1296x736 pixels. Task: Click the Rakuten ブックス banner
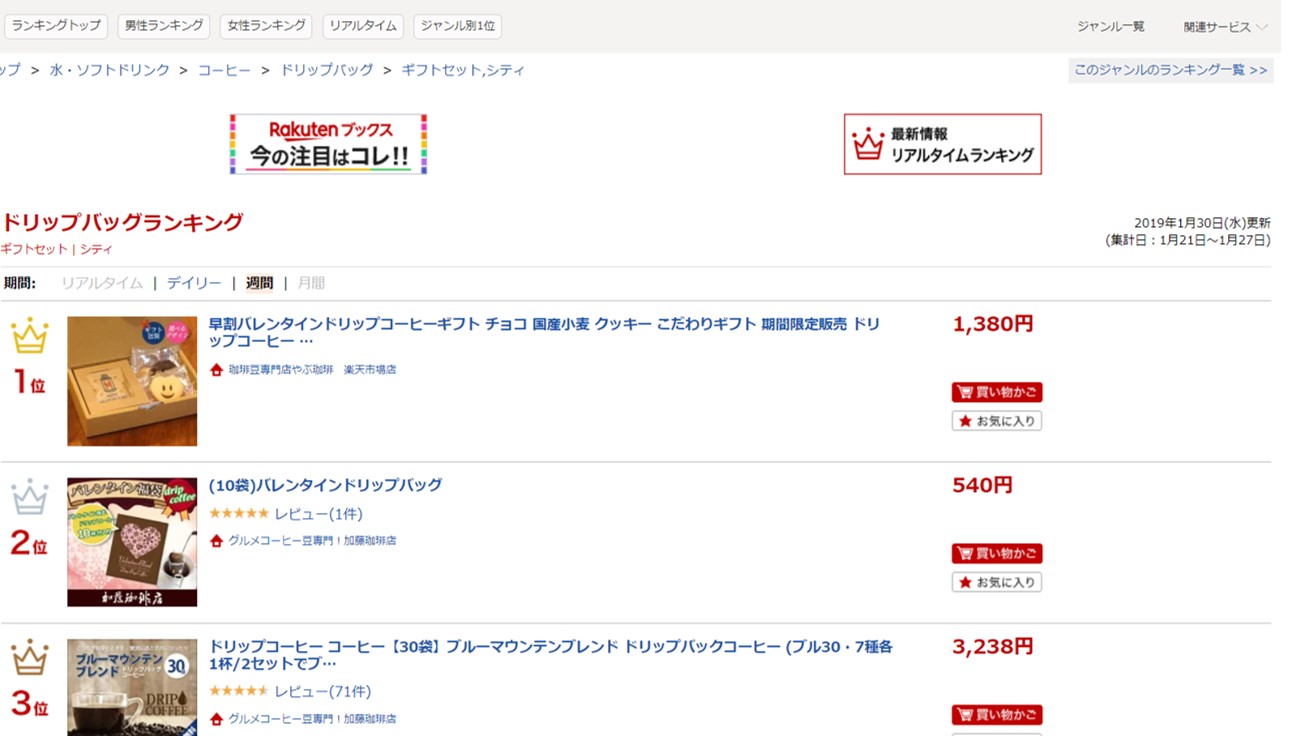328,144
